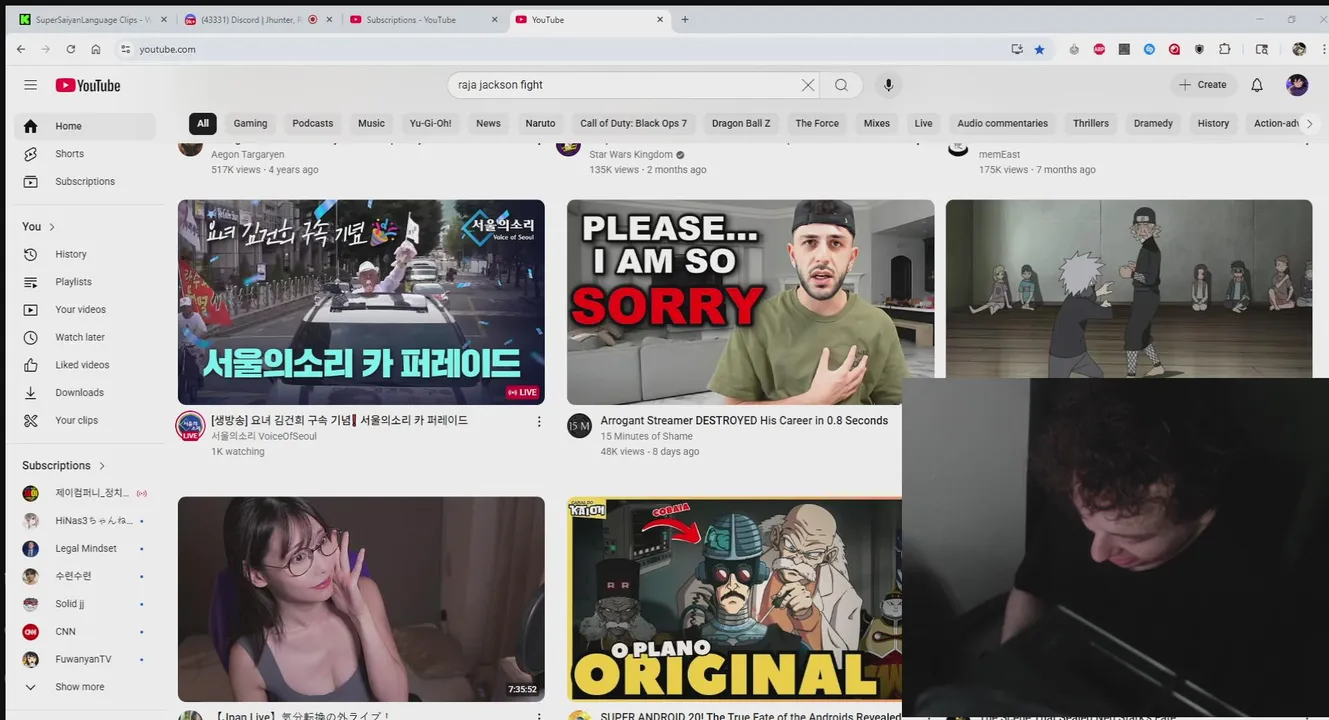1329x720 pixels.
Task: Expand the Subscriptions section header
Action: coord(64,466)
